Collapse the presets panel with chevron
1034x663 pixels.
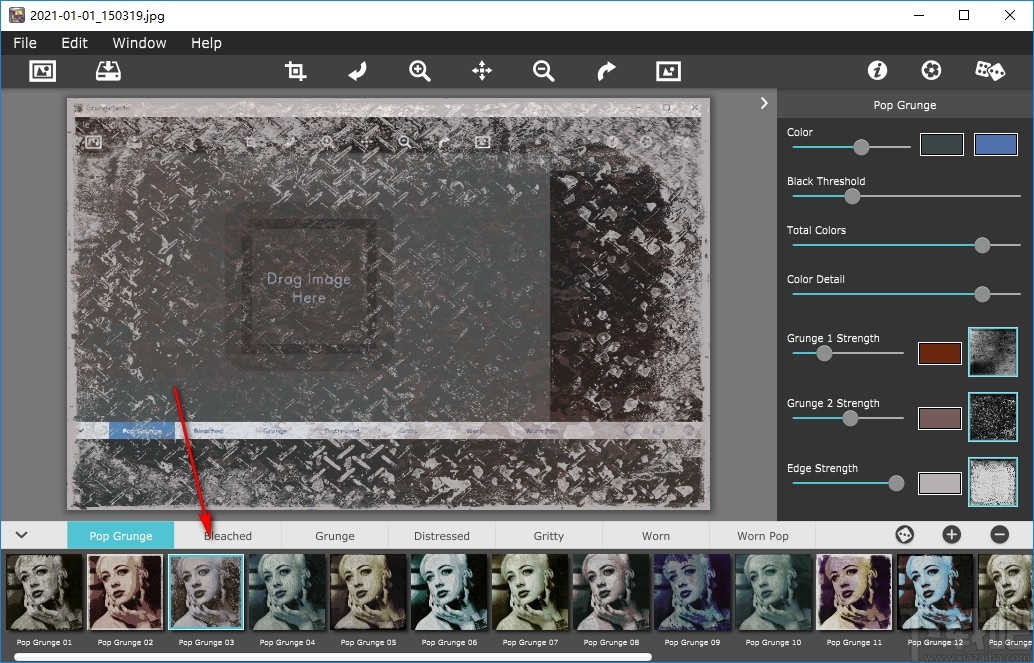[x=21, y=535]
